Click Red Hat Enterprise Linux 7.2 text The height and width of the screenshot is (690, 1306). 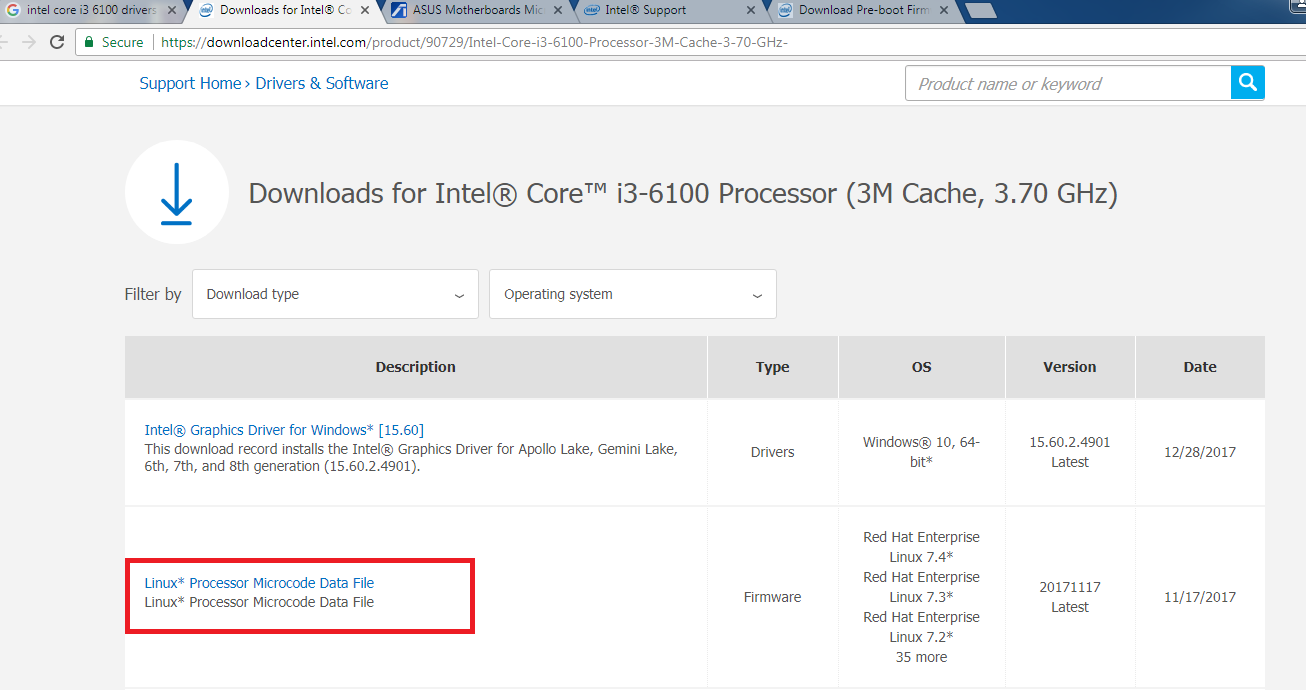point(922,627)
